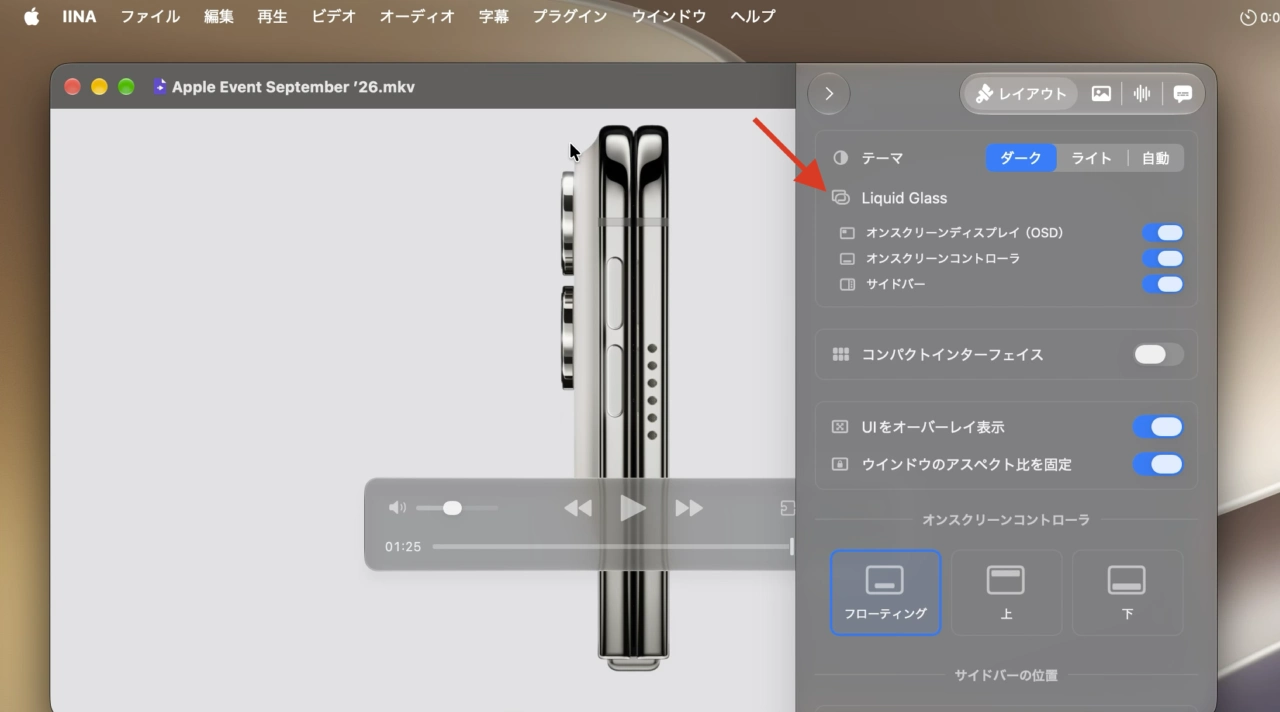Click the rewind button in controller
This screenshot has width=1280, height=712.
[577, 508]
